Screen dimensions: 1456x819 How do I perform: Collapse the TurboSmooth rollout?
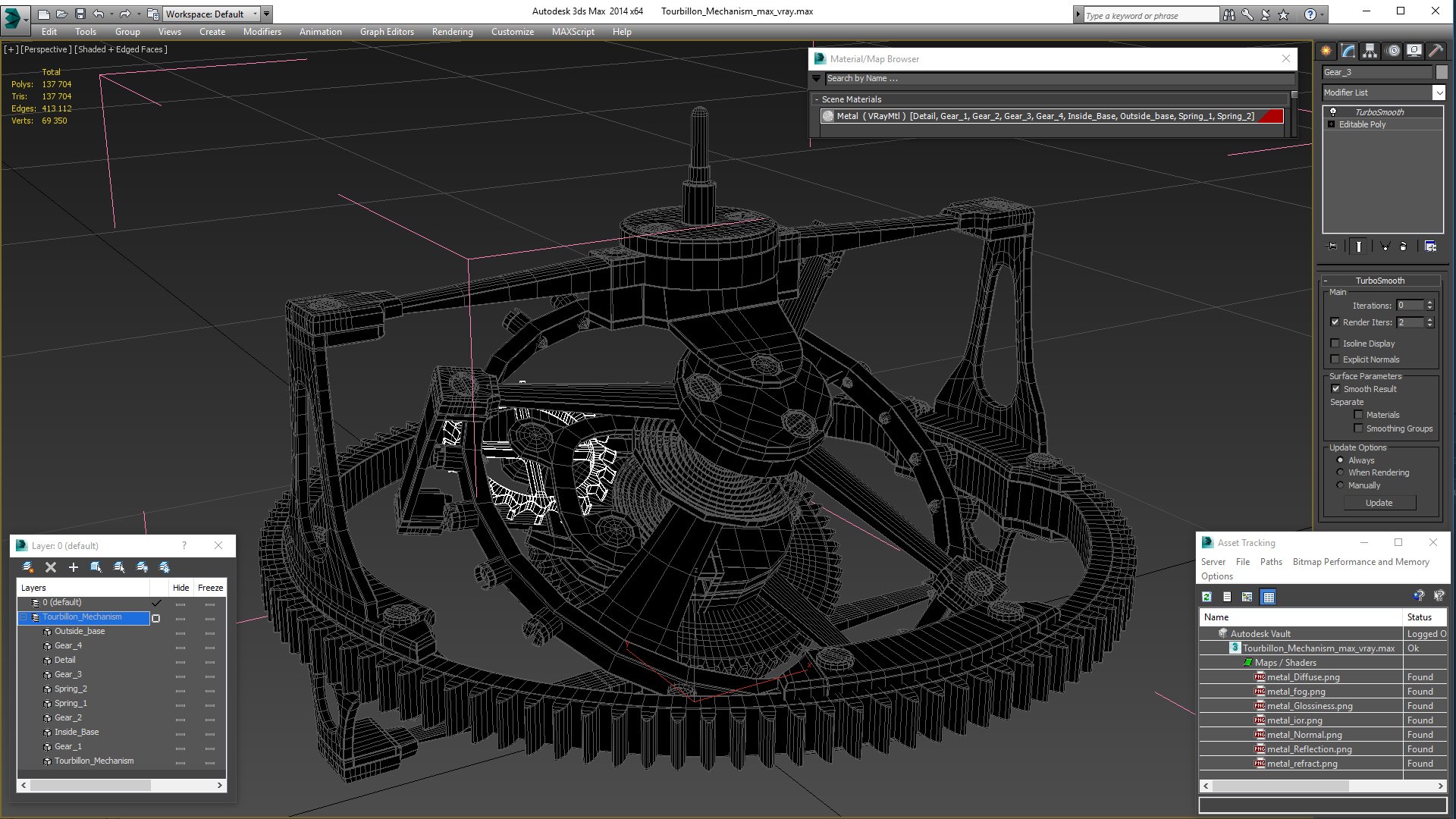(x=1326, y=281)
